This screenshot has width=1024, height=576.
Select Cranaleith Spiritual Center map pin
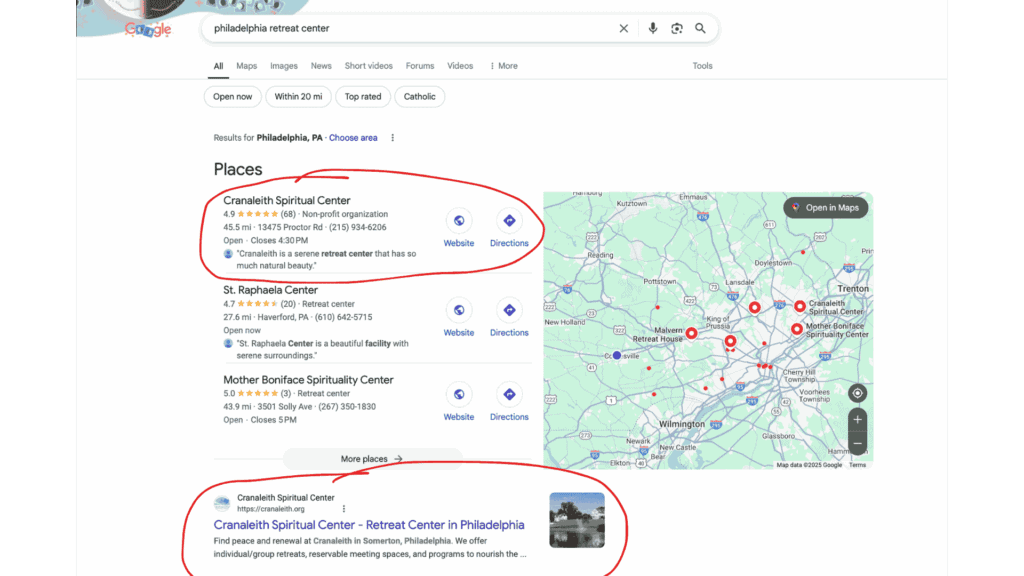(800, 306)
